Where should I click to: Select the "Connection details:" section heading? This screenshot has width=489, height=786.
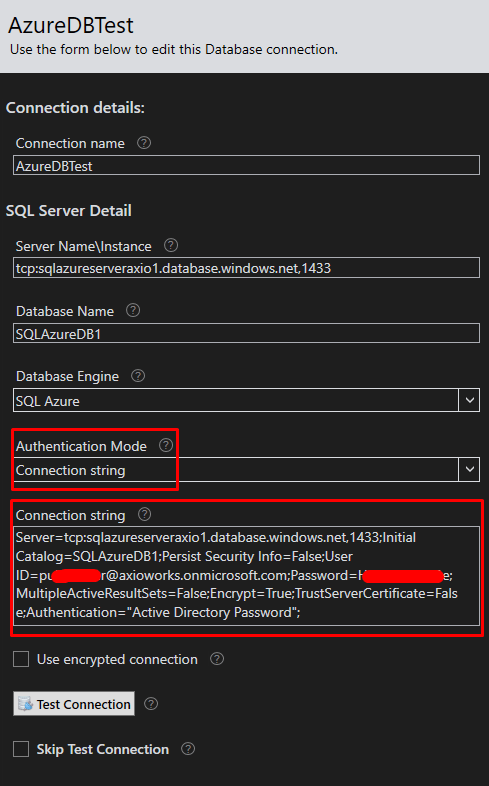click(x=75, y=108)
